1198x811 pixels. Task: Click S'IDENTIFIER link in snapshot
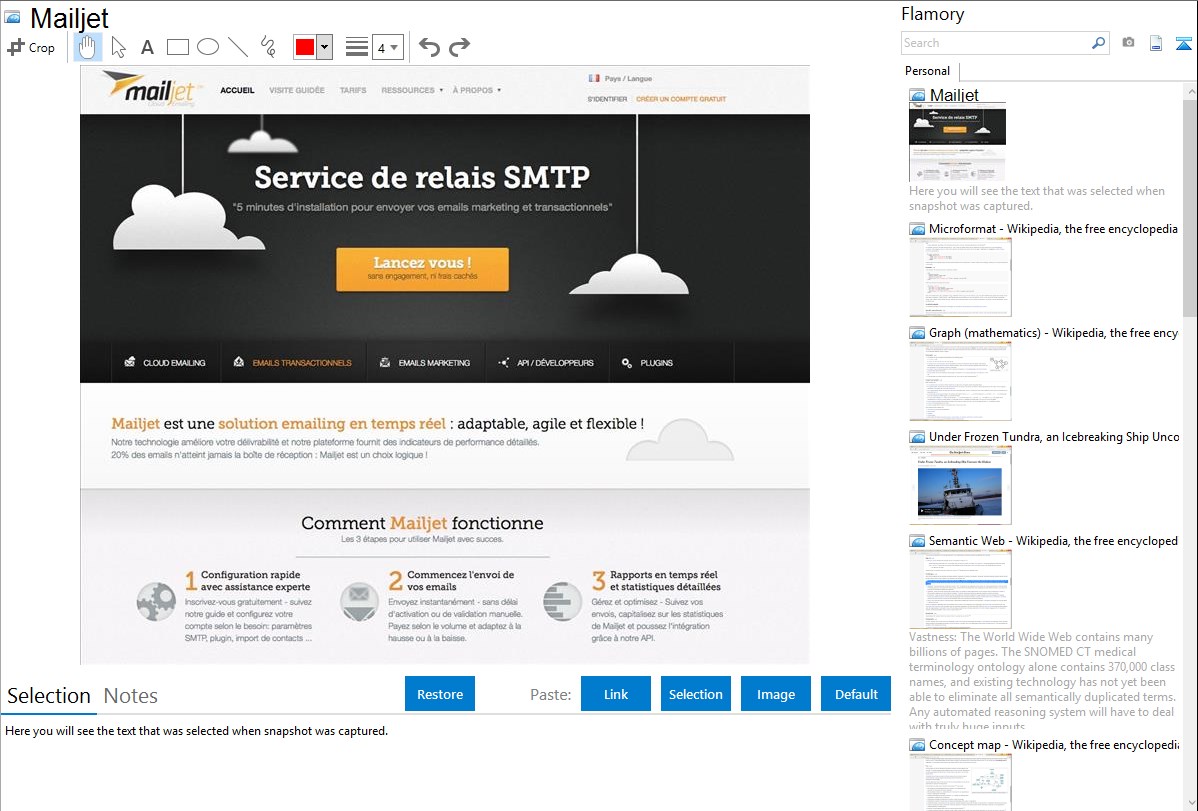(607, 99)
